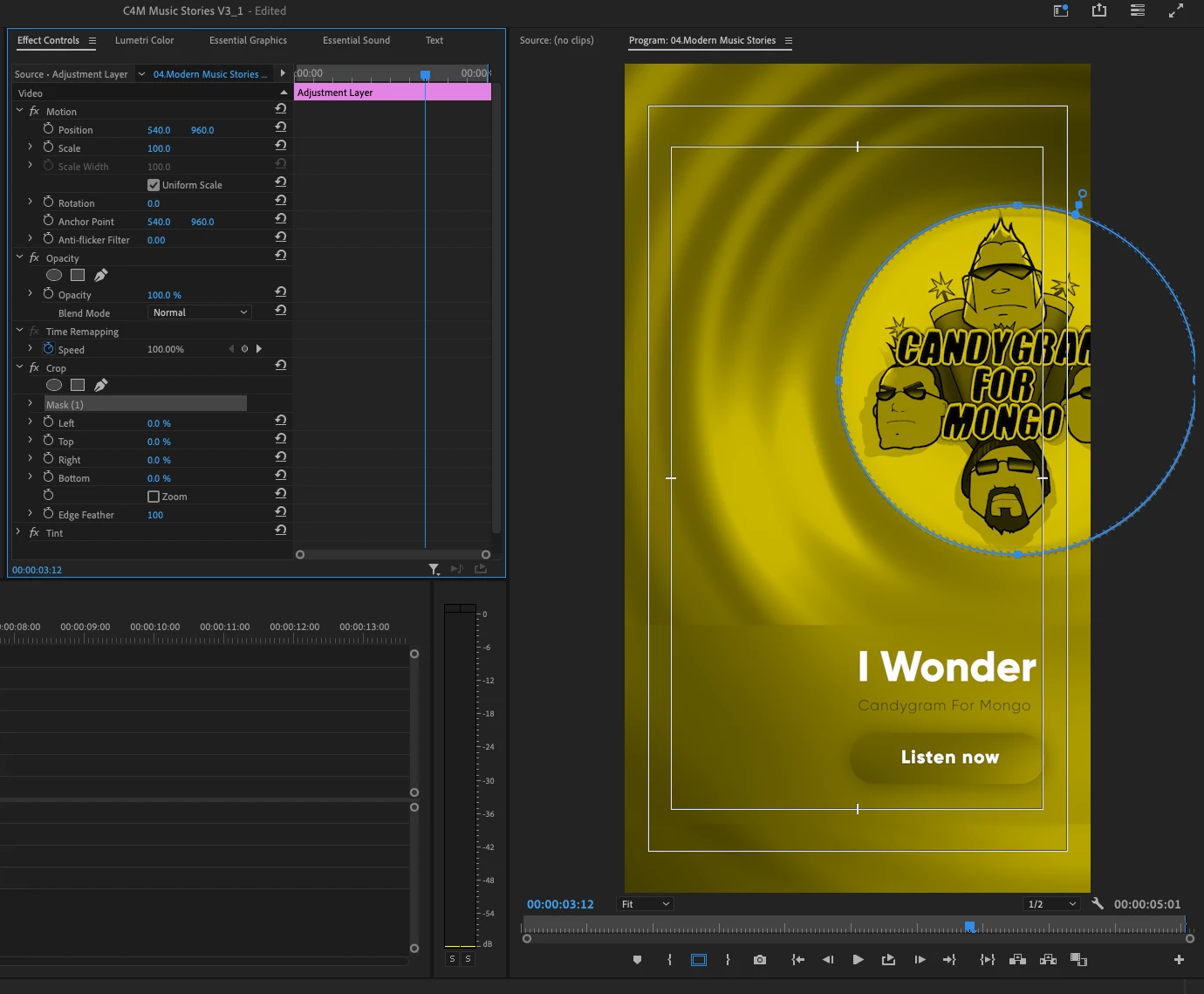The image size is (1204, 994).
Task: Reset the Crop effect
Action: [280, 366]
